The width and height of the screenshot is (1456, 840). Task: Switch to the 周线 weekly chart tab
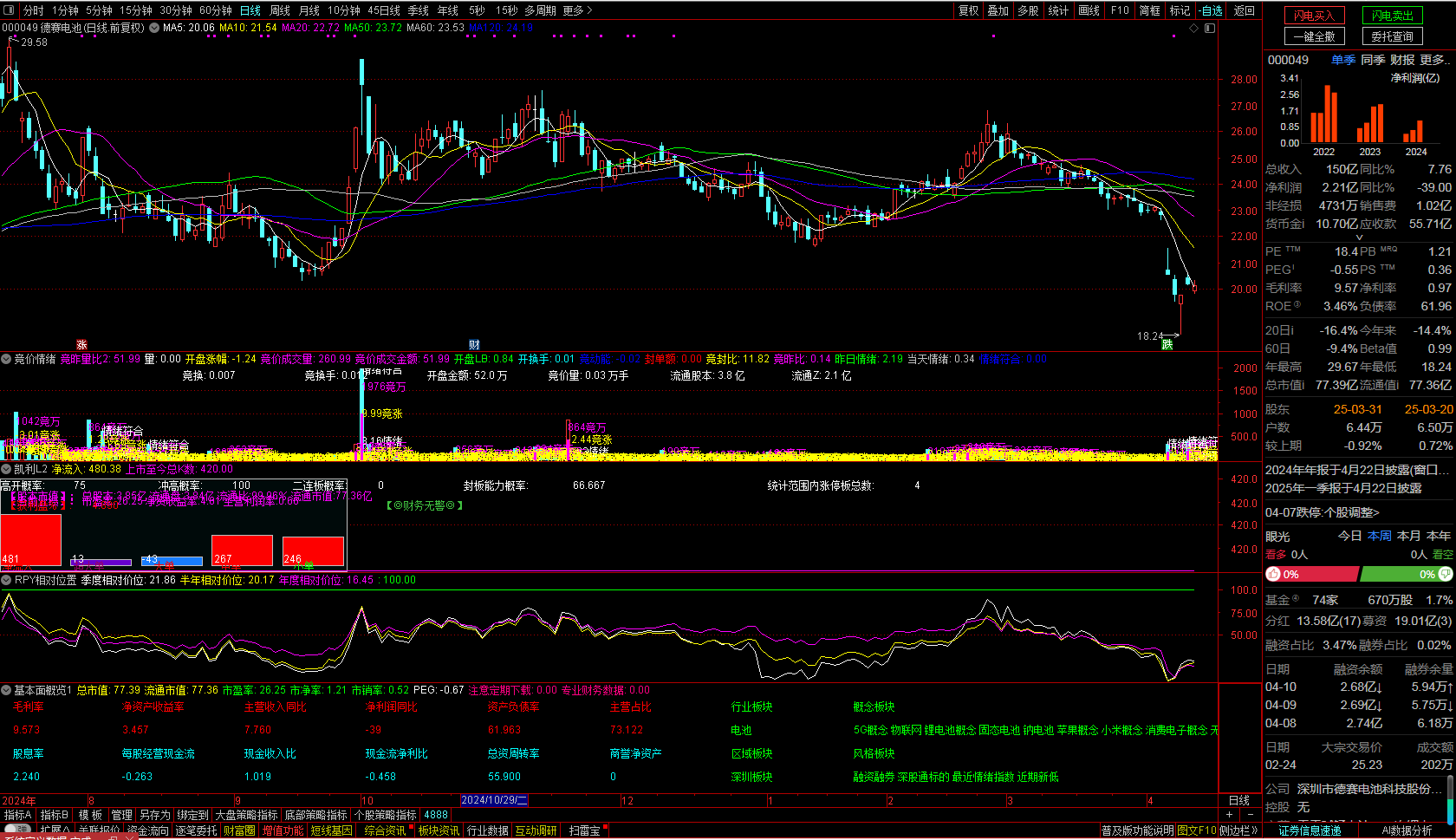[280, 10]
